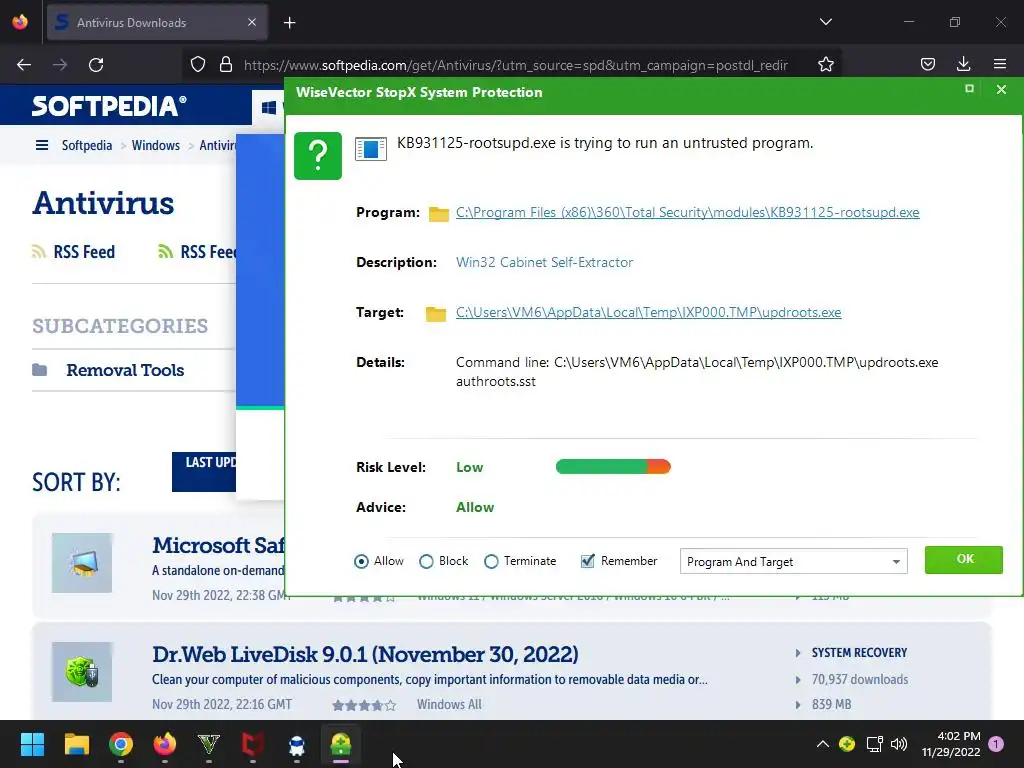This screenshot has width=1024, height=768.
Task: Click the Risk Level indicator bar
Action: tap(613, 466)
